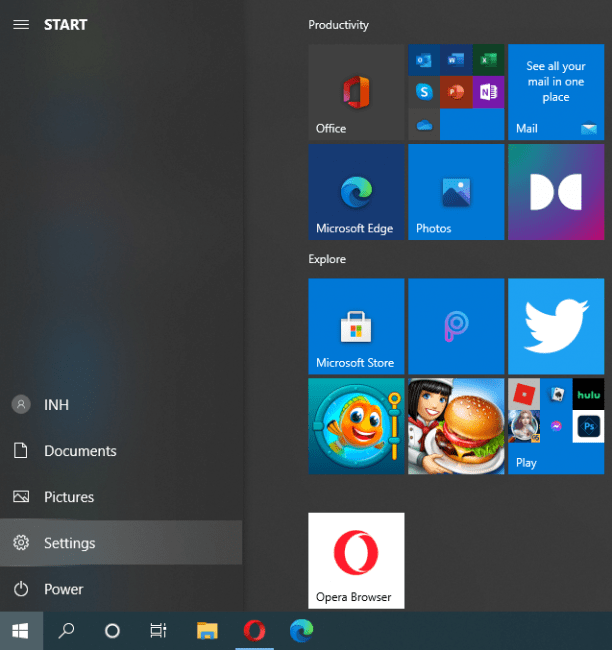612x650 pixels.
Task: Launch Microsoft Edge from Start tiles
Action: pyautogui.click(x=356, y=192)
